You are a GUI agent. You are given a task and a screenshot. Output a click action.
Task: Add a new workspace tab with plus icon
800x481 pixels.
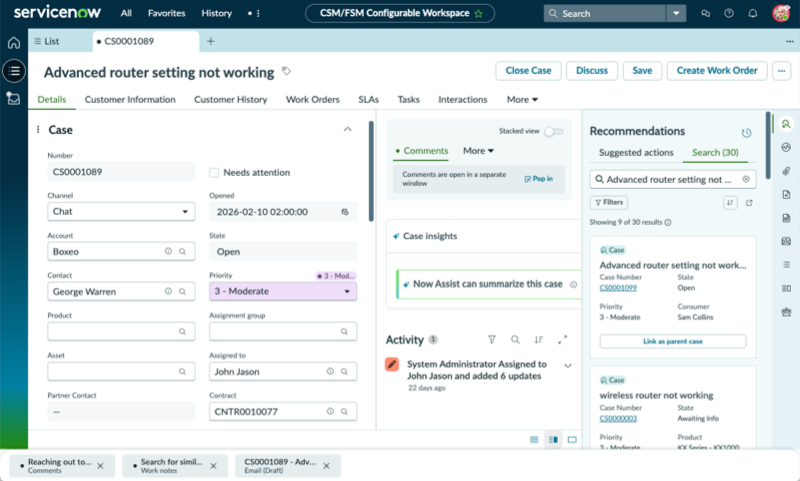pos(210,41)
